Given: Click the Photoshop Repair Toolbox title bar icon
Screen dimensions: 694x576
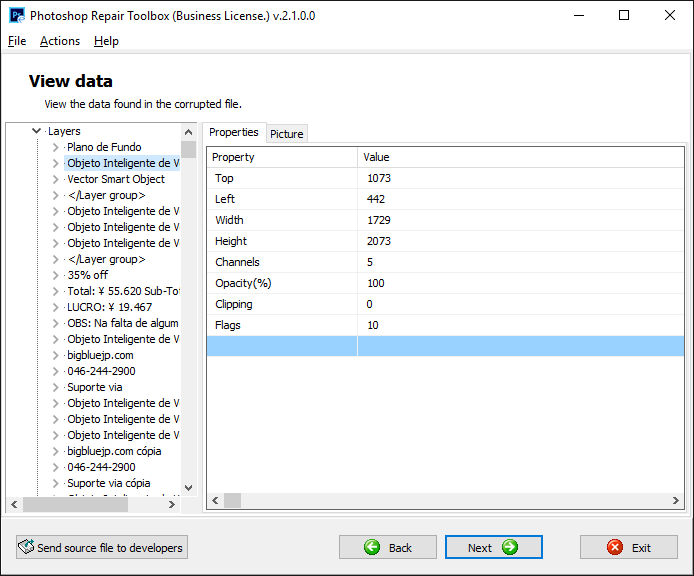Looking at the screenshot, I should [17, 15].
